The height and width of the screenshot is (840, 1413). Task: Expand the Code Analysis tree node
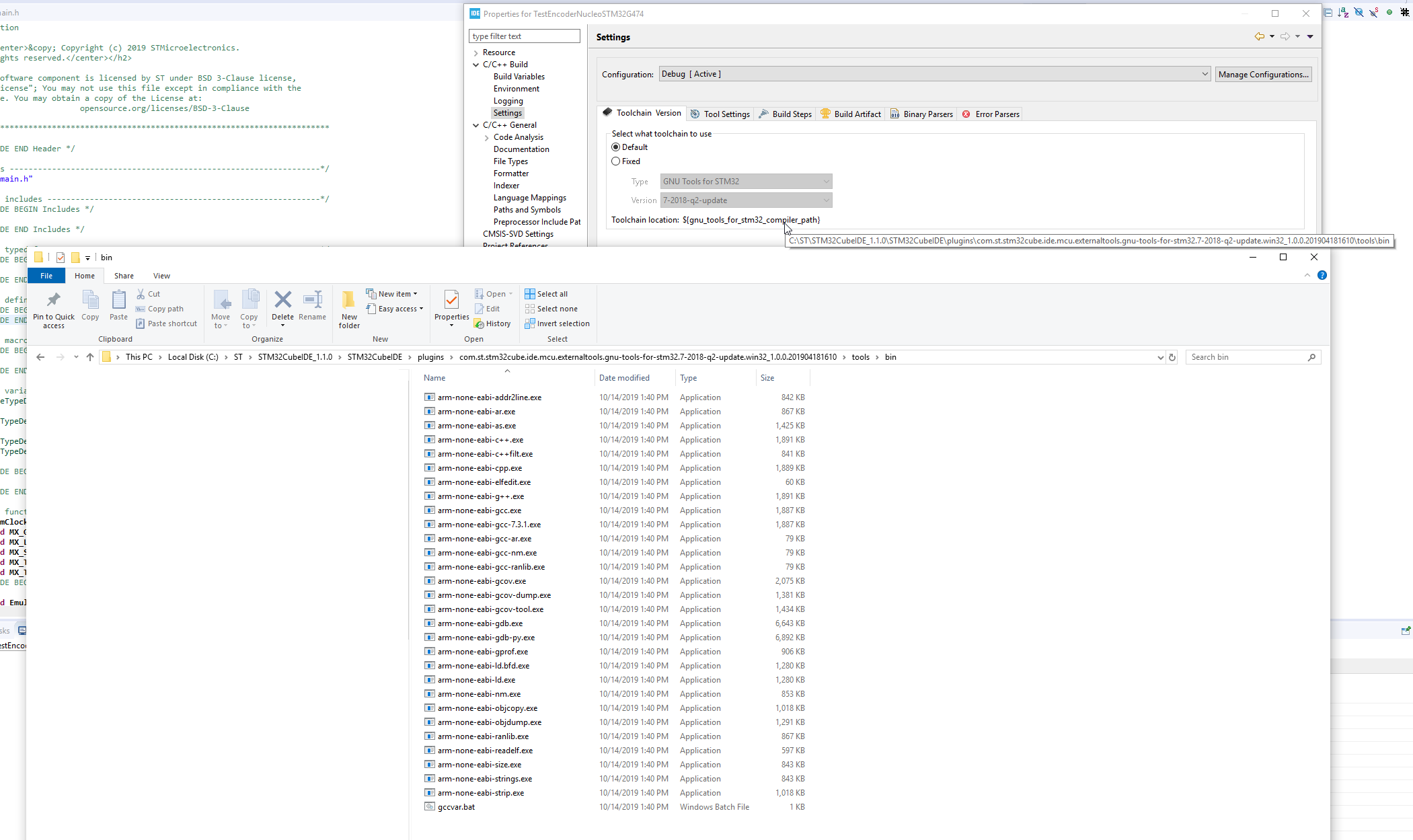click(x=487, y=137)
